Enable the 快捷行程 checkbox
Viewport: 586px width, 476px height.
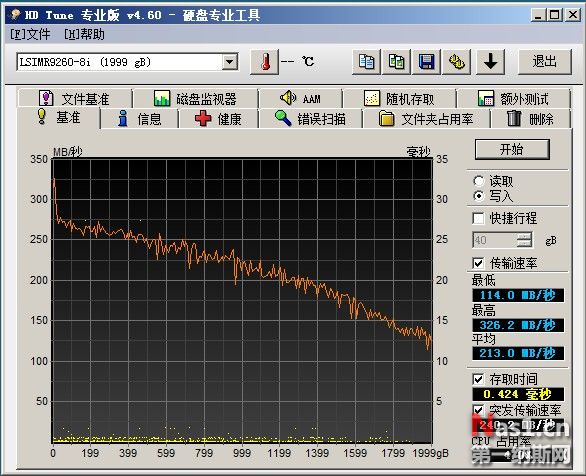click(478, 218)
